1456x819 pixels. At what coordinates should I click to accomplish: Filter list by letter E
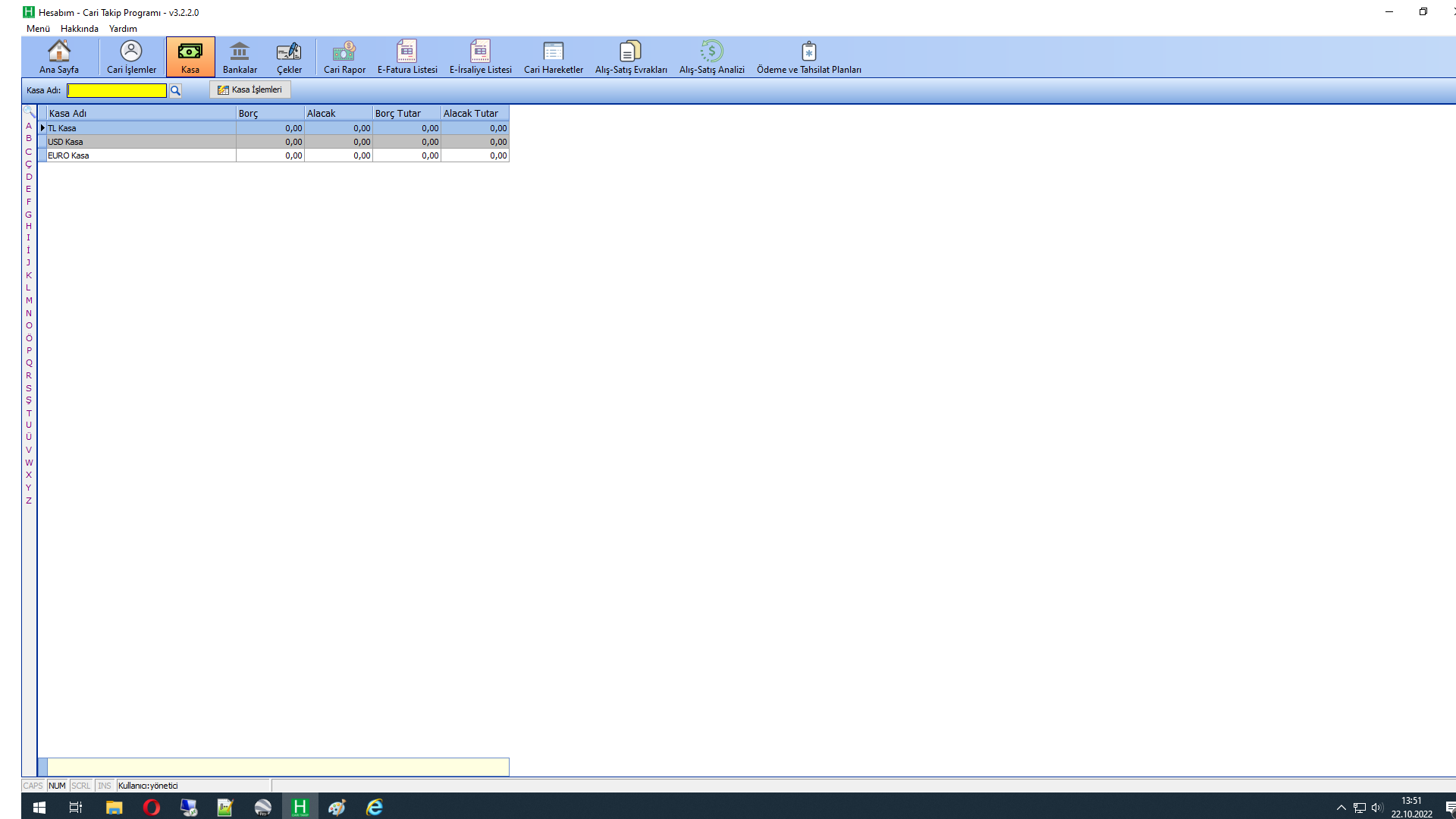point(29,189)
